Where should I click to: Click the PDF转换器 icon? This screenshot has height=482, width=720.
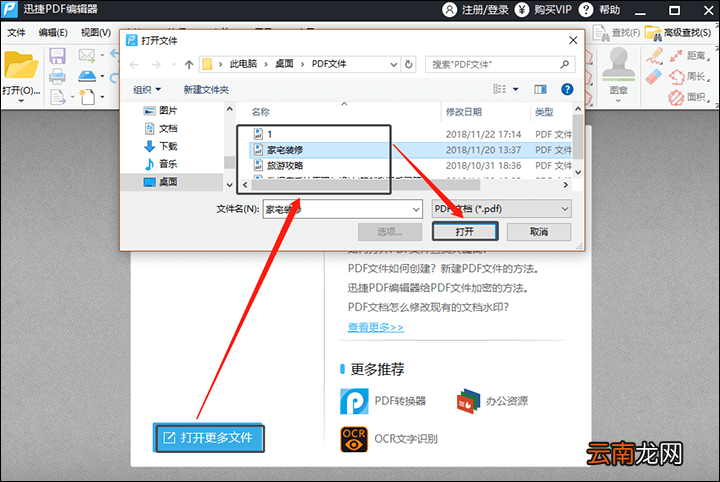pos(354,401)
